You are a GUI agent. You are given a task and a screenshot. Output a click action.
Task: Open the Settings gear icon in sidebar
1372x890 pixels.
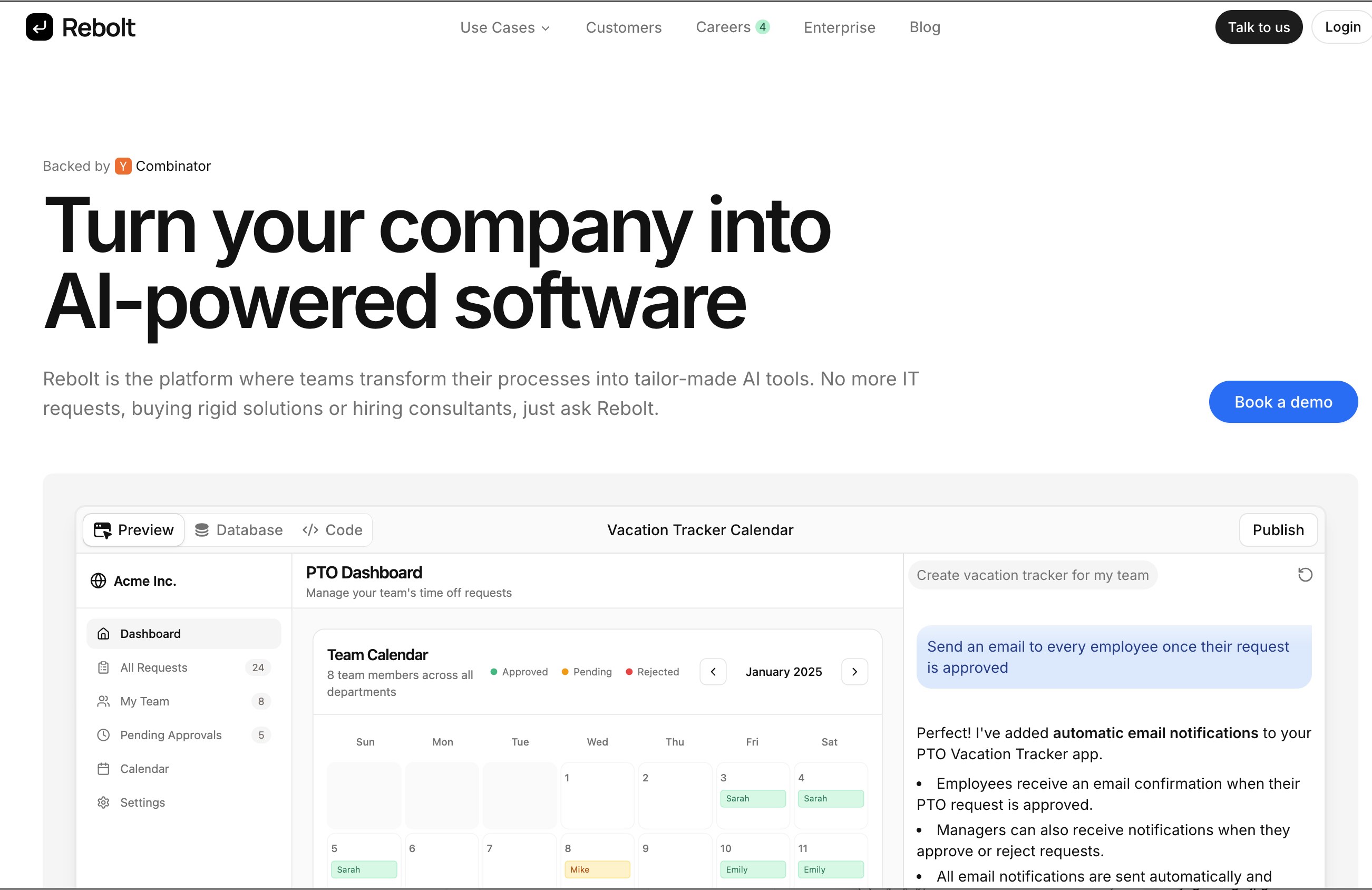(104, 802)
